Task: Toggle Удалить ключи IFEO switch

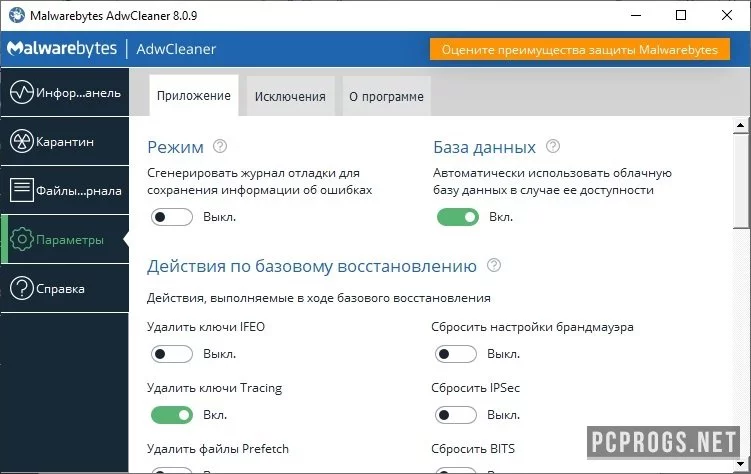Action: pyautogui.click(x=171, y=354)
